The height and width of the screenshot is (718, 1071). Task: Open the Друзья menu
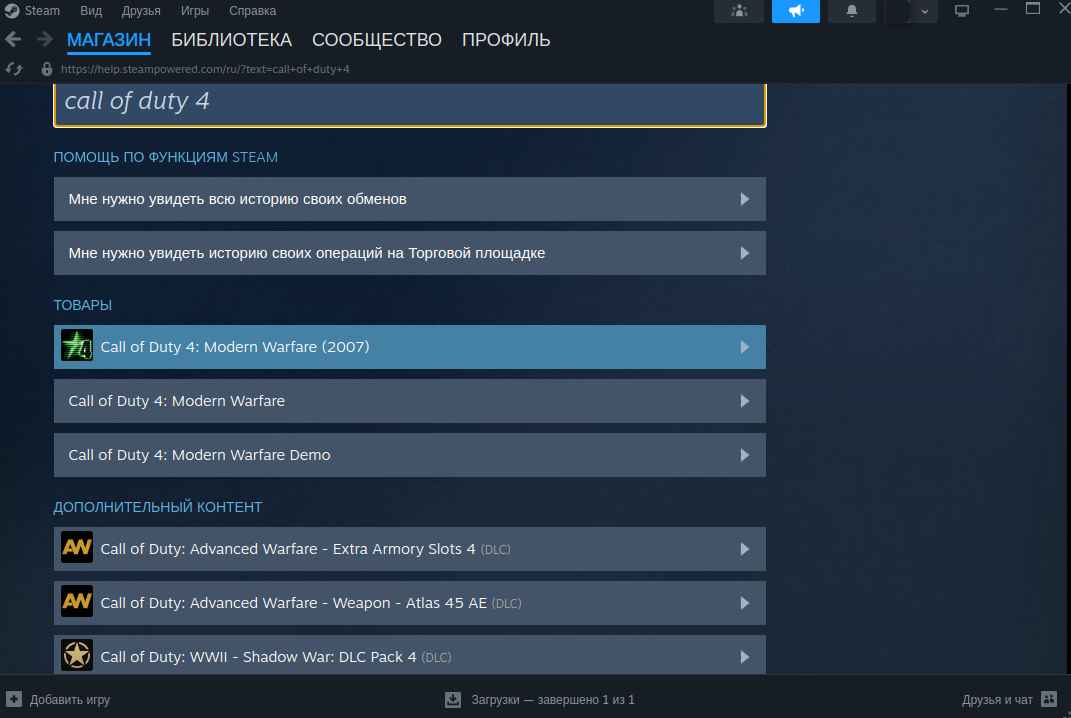(141, 11)
